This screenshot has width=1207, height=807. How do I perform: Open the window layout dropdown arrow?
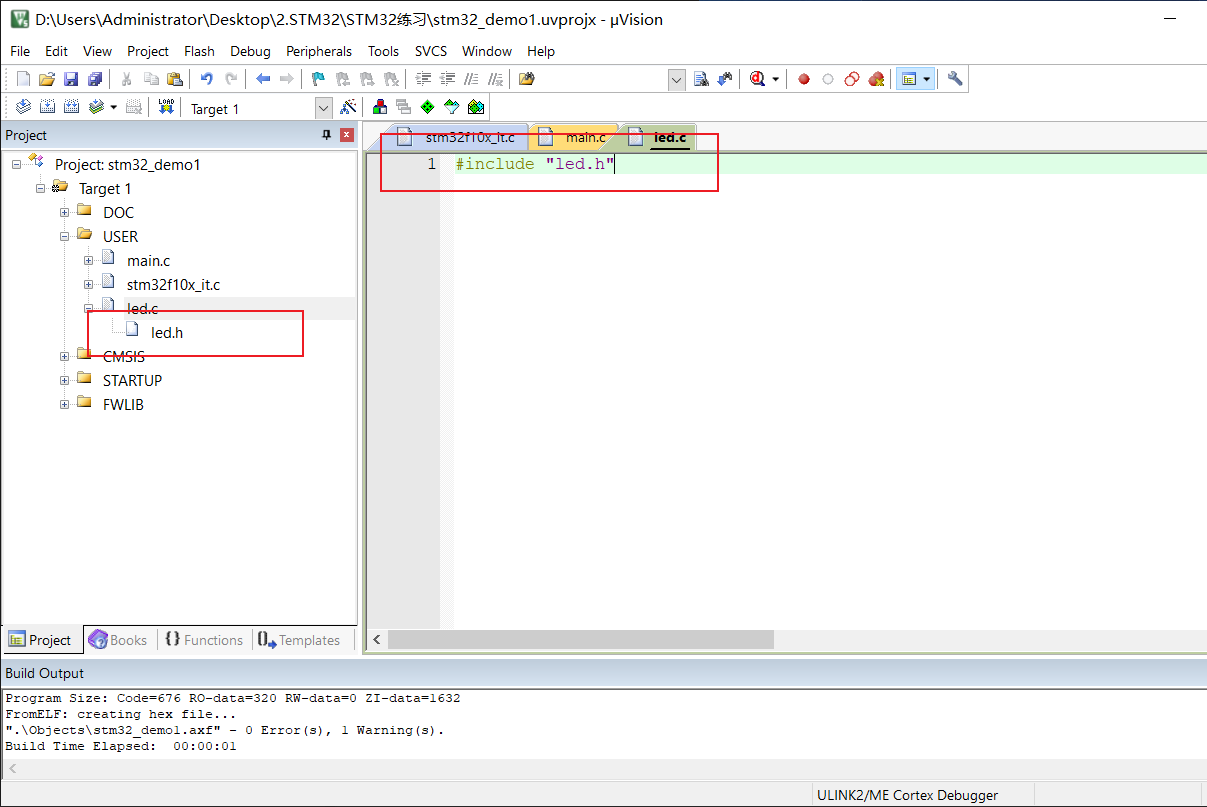point(927,80)
